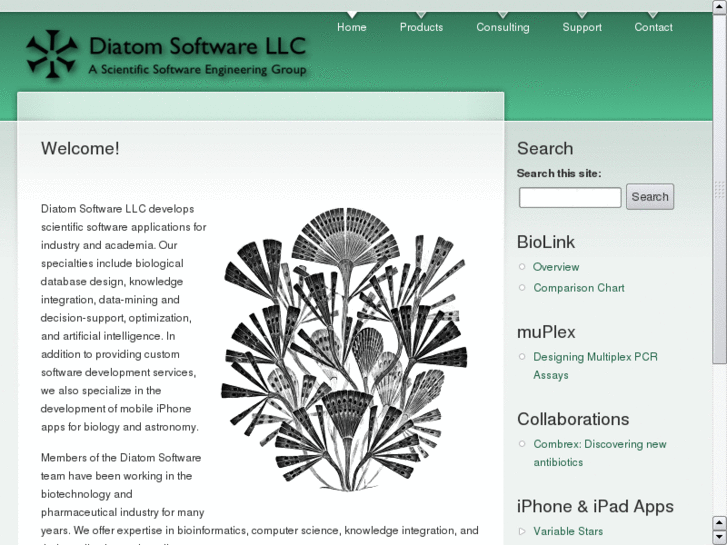Click the bullet beside Comparison Chart
Screen dimensions: 727x545
pos(522,288)
